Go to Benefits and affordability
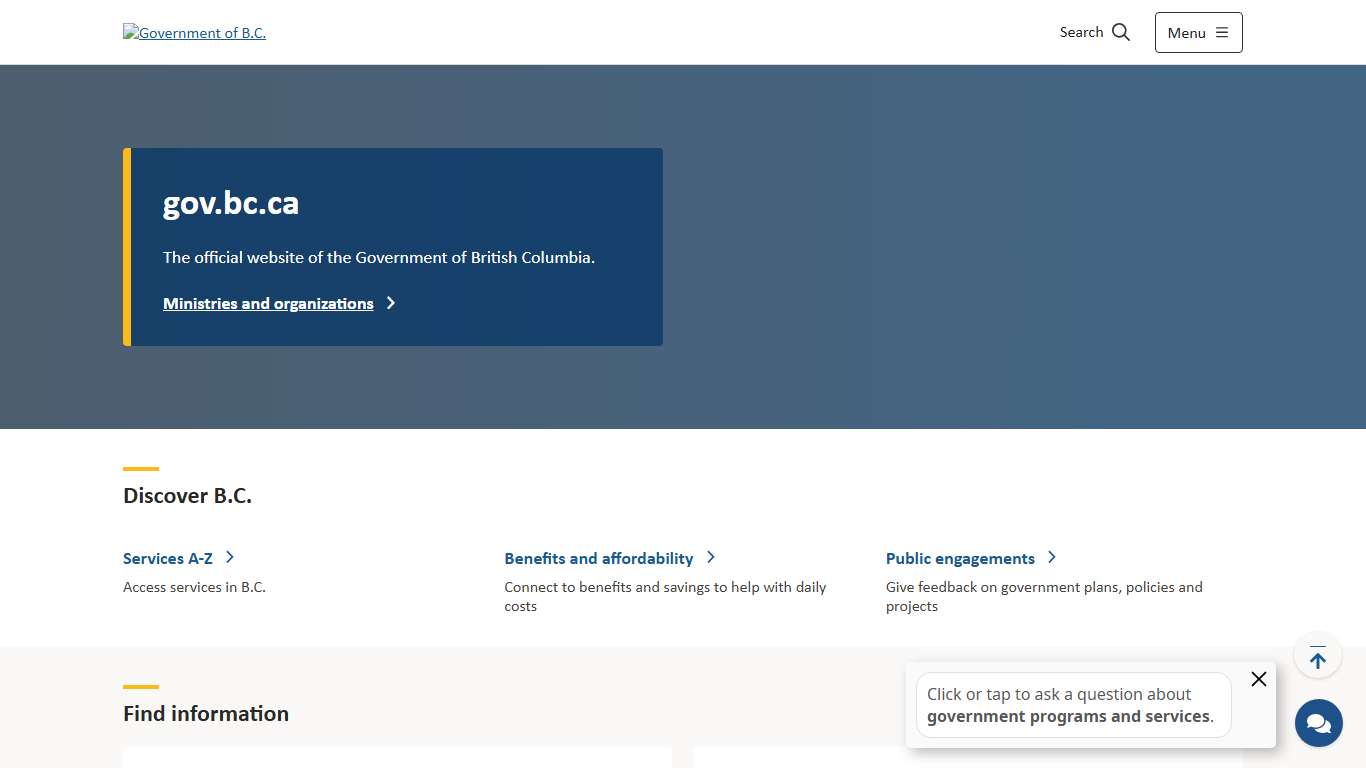 tap(598, 559)
